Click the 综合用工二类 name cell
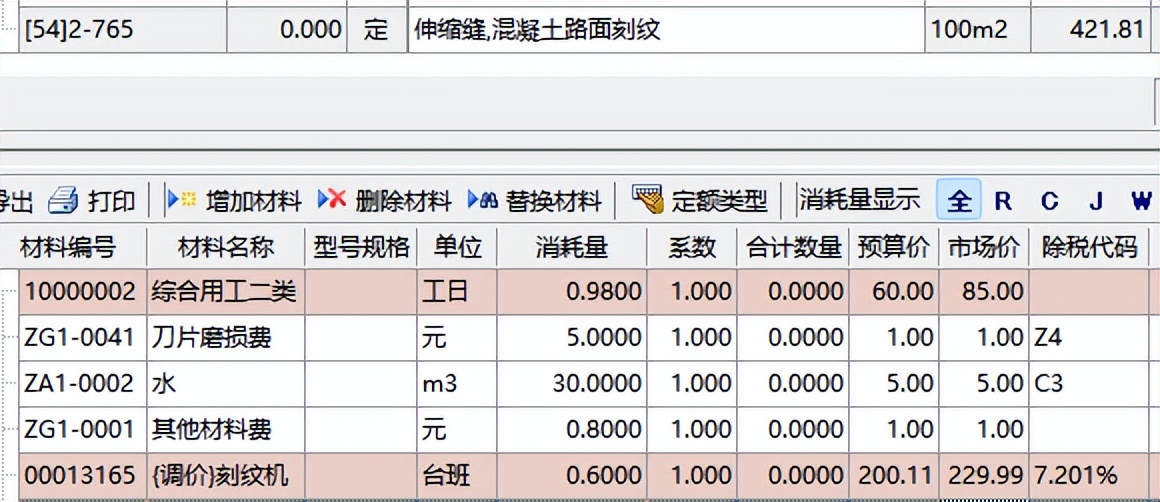 coord(226,292)
